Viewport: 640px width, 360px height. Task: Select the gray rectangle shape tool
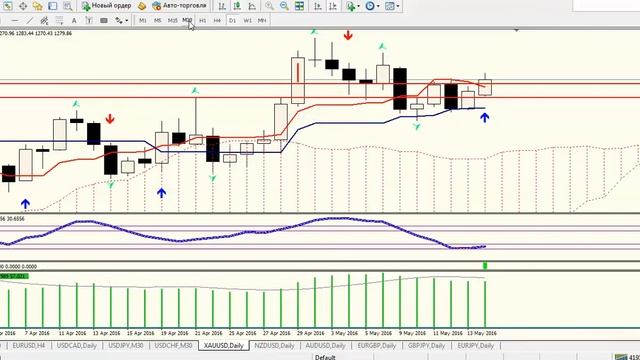click(x=104, y=20)
